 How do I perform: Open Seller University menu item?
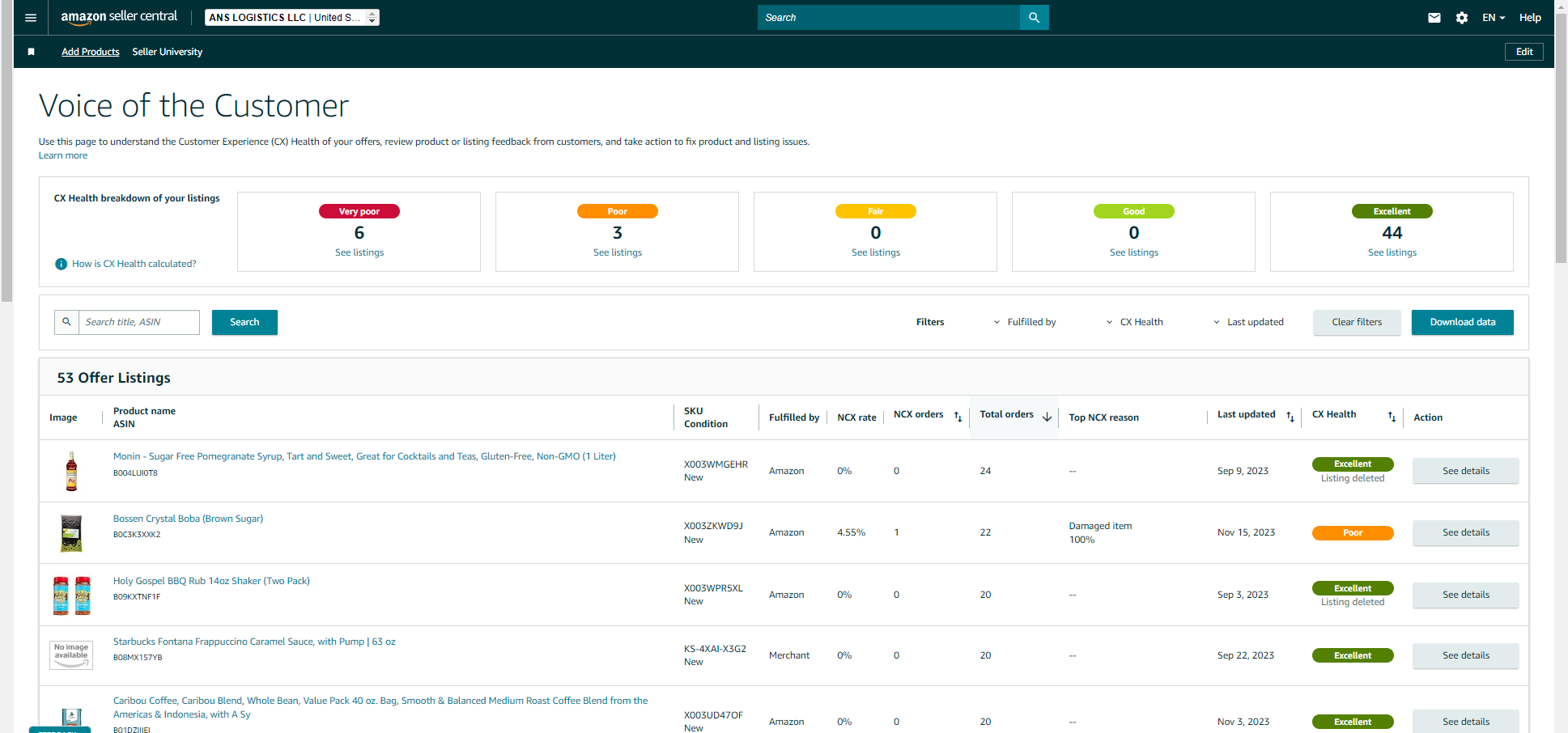[168, 52]
